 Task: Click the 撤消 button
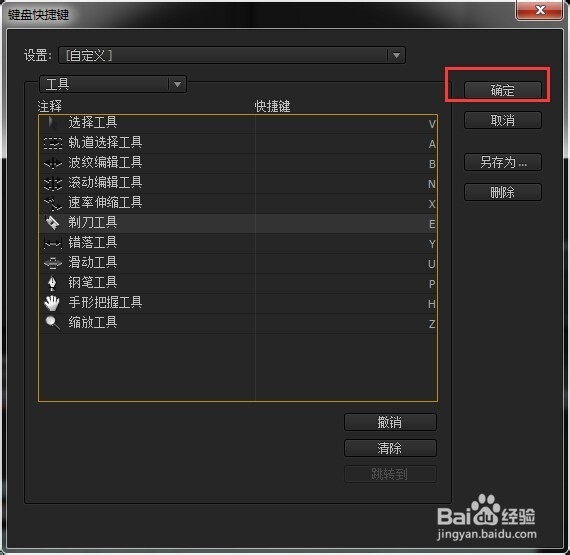(390, 422)
